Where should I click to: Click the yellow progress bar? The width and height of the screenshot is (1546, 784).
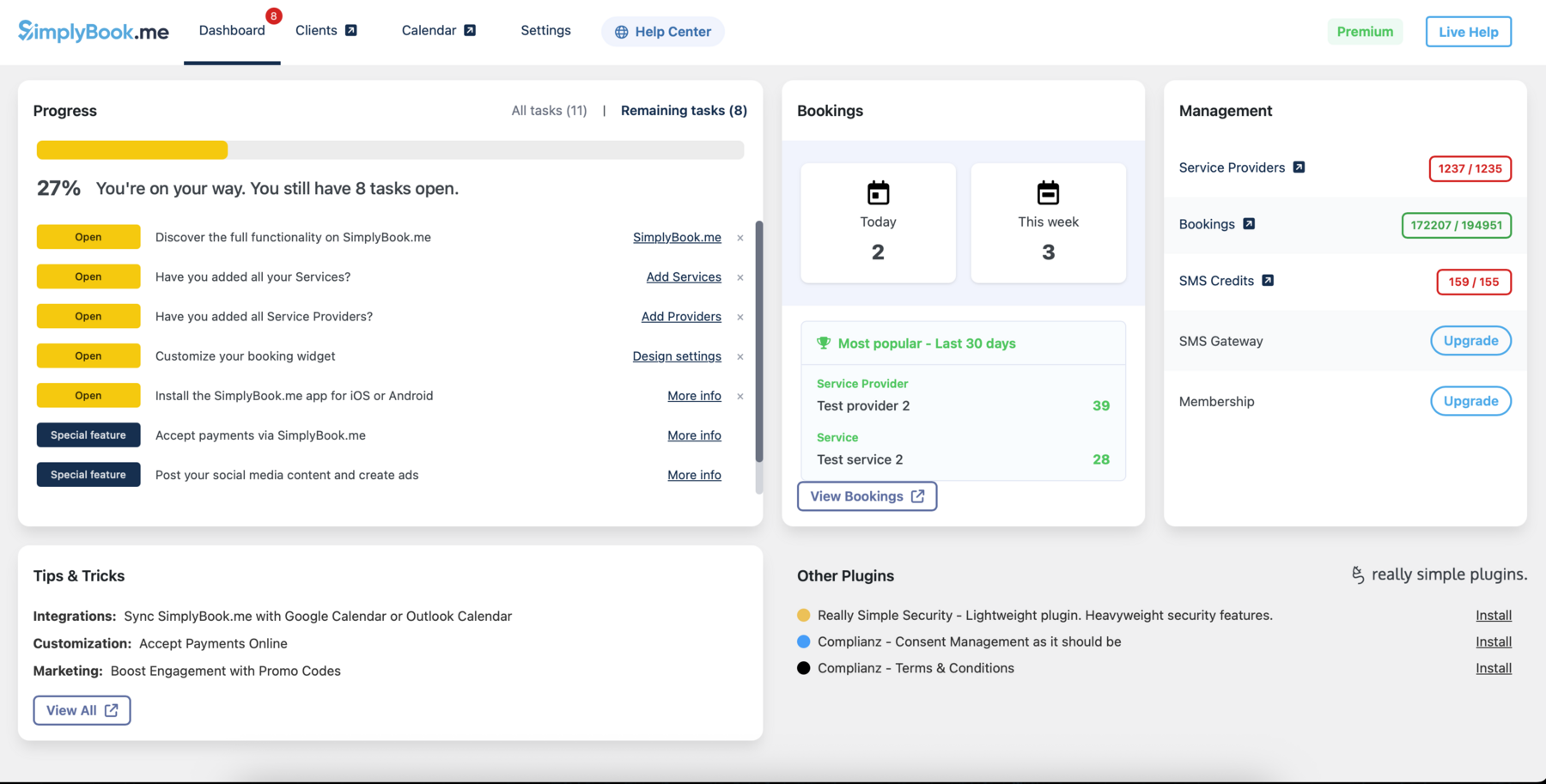(131, 149)
